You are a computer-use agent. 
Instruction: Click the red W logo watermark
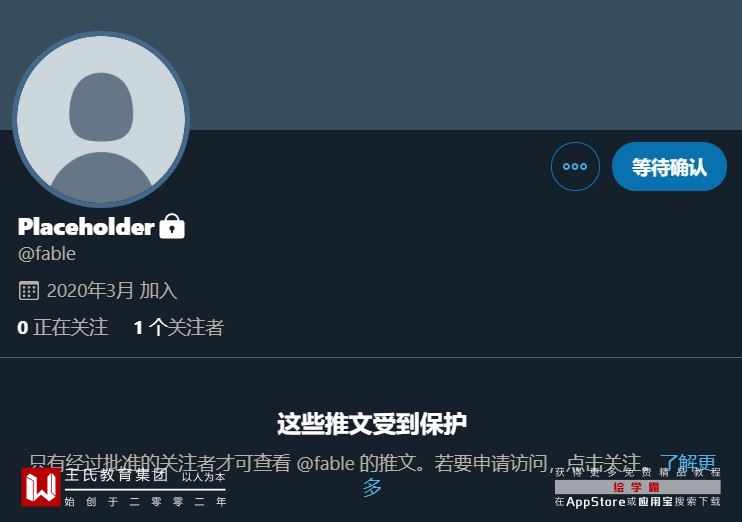[41, 487]
